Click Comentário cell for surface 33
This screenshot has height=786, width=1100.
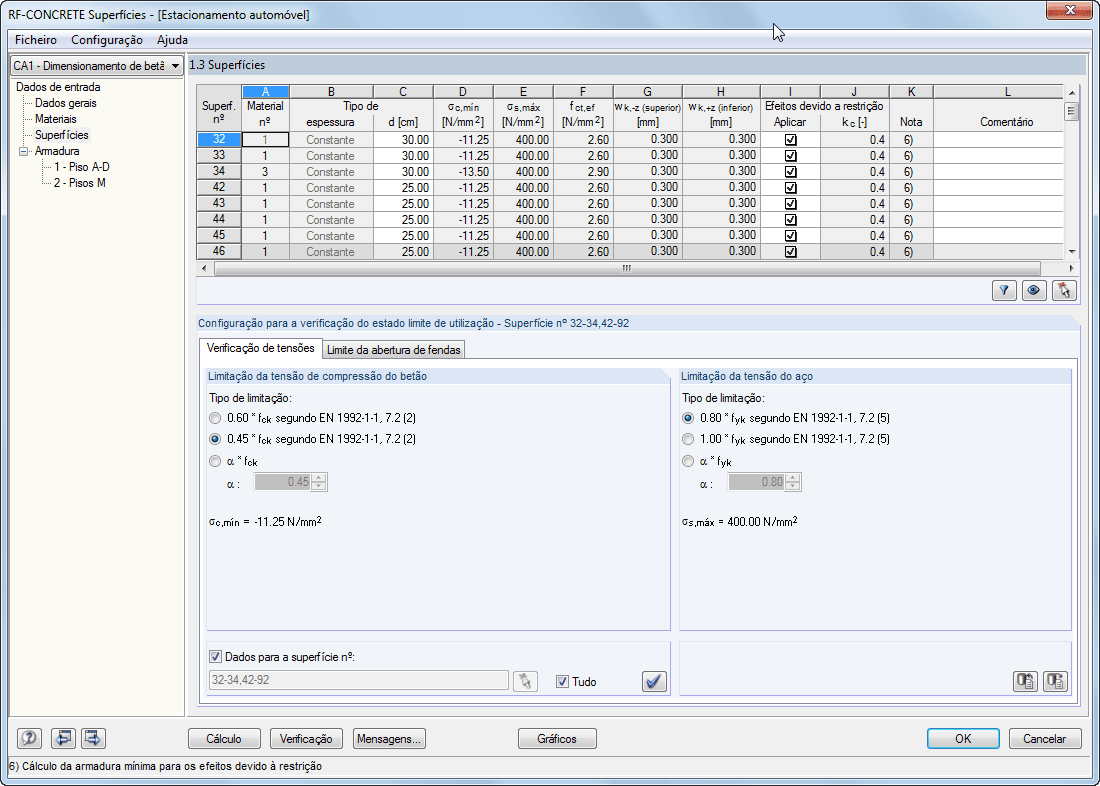click(998, 156)
